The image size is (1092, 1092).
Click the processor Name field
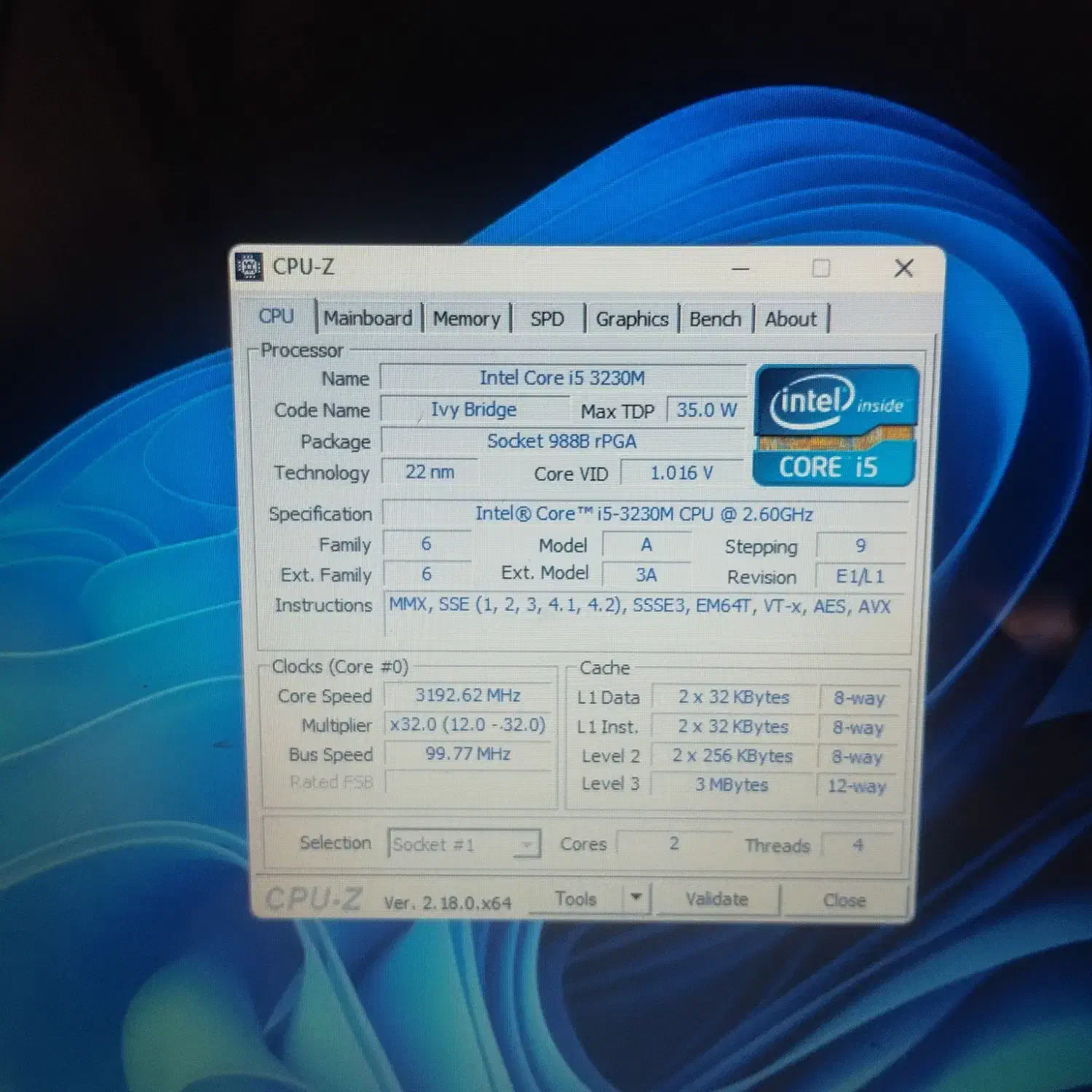[x=562, y=378]
